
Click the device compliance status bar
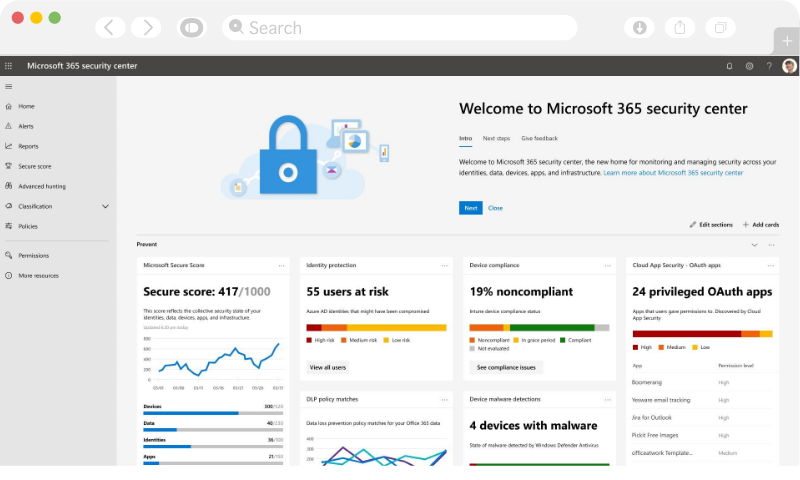pos(539,327)
